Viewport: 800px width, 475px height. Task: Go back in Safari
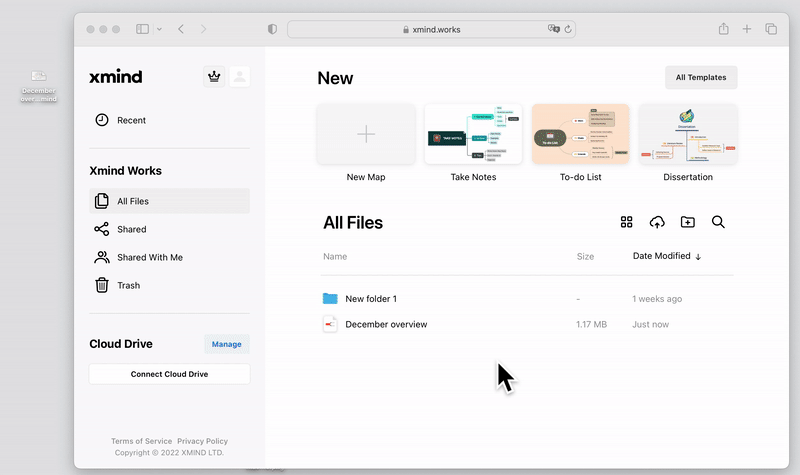click(181, 29)
